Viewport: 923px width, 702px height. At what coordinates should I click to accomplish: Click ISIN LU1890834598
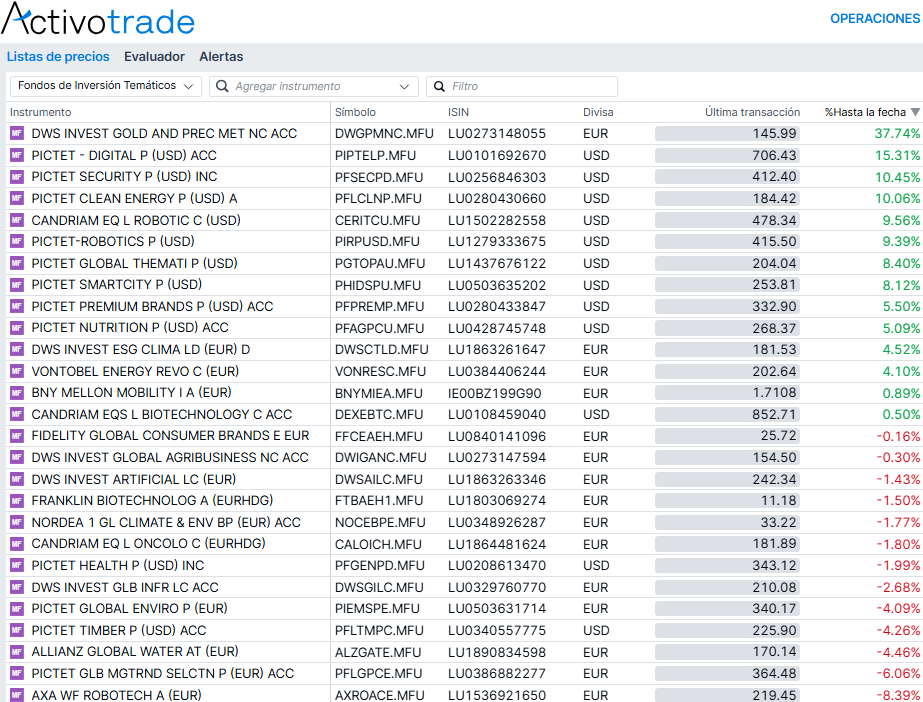497,652
